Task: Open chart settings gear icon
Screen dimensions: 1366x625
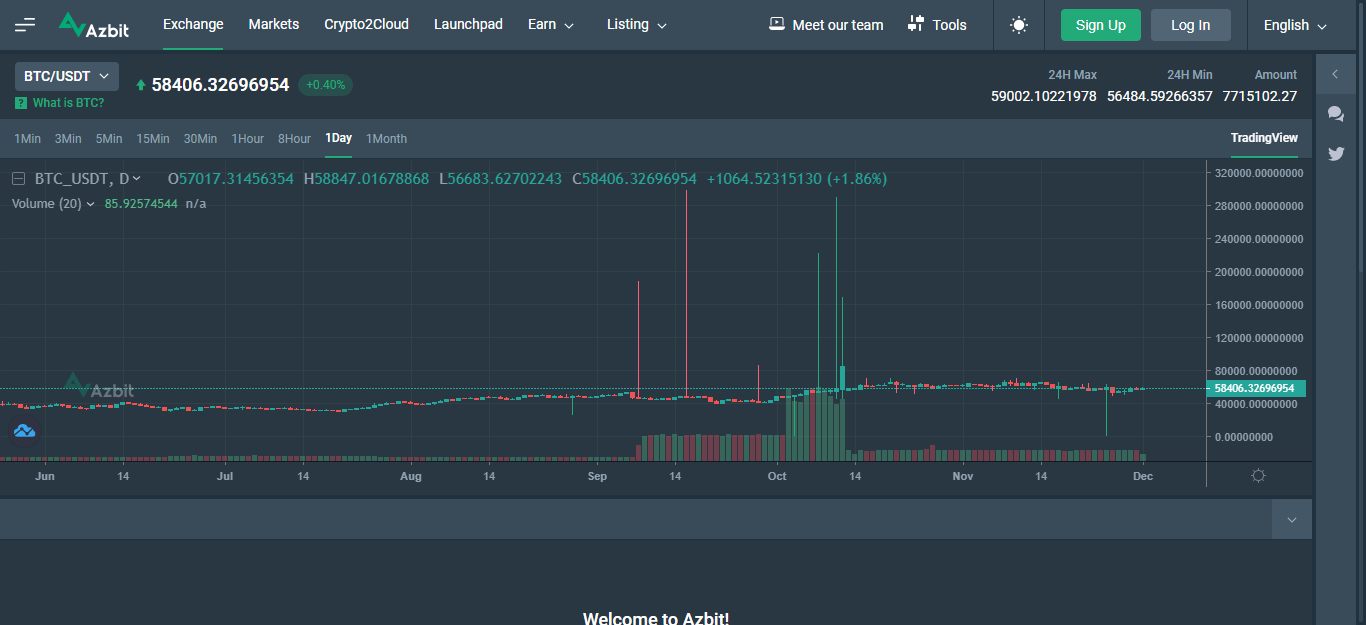Action: 1258,476
